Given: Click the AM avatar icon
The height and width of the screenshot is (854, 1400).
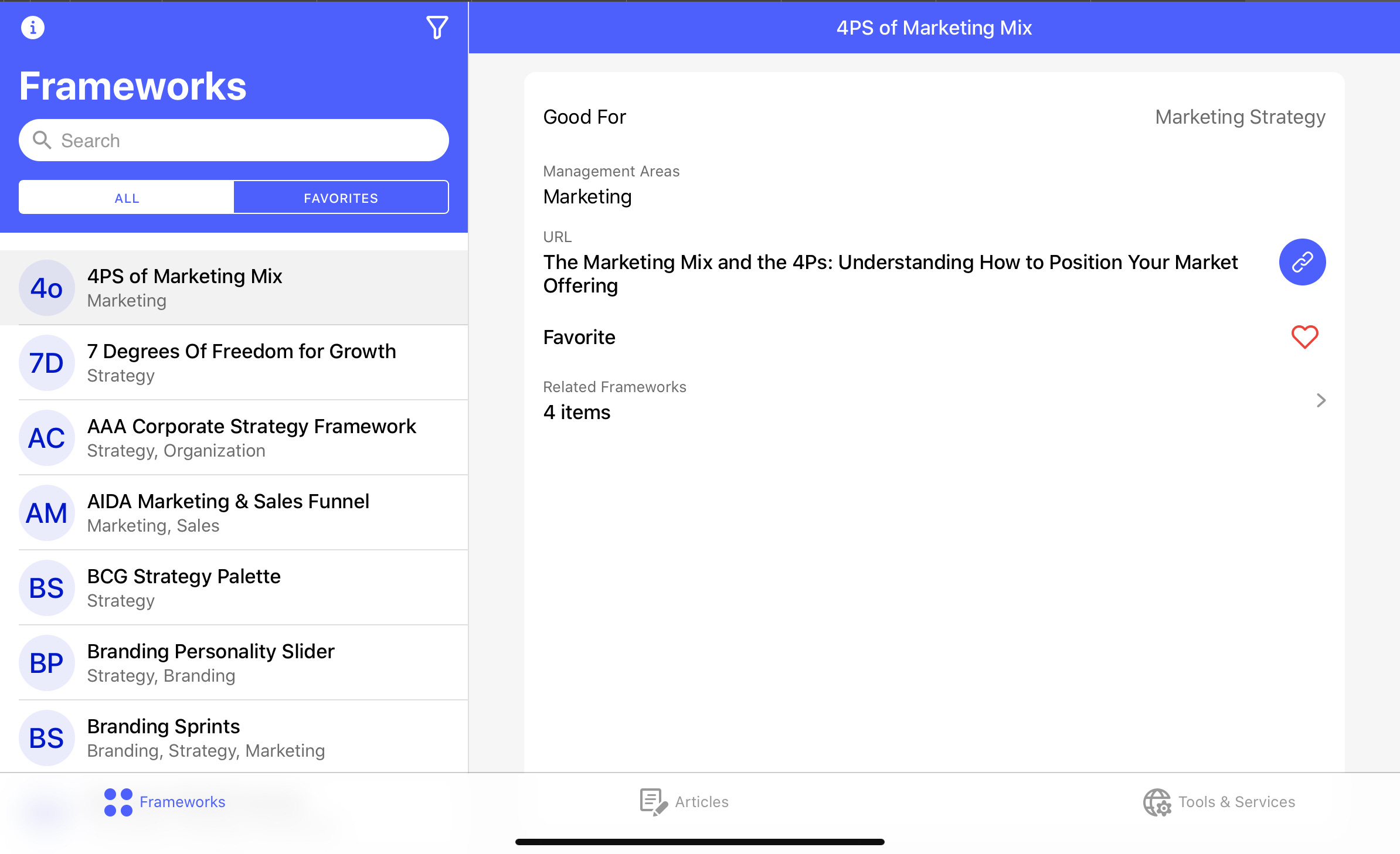Looking at the screenshot, I should click(47, 513).
